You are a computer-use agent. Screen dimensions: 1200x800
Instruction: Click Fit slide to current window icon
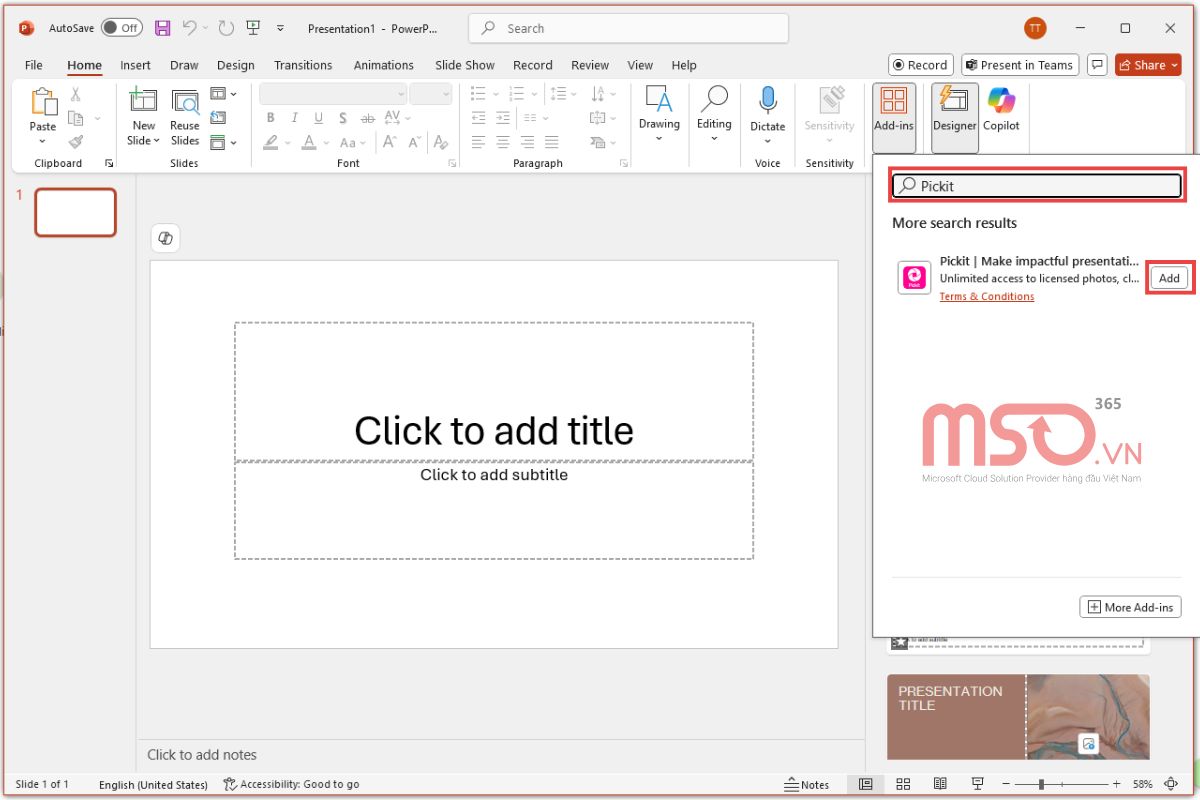tap(1171, 784)
